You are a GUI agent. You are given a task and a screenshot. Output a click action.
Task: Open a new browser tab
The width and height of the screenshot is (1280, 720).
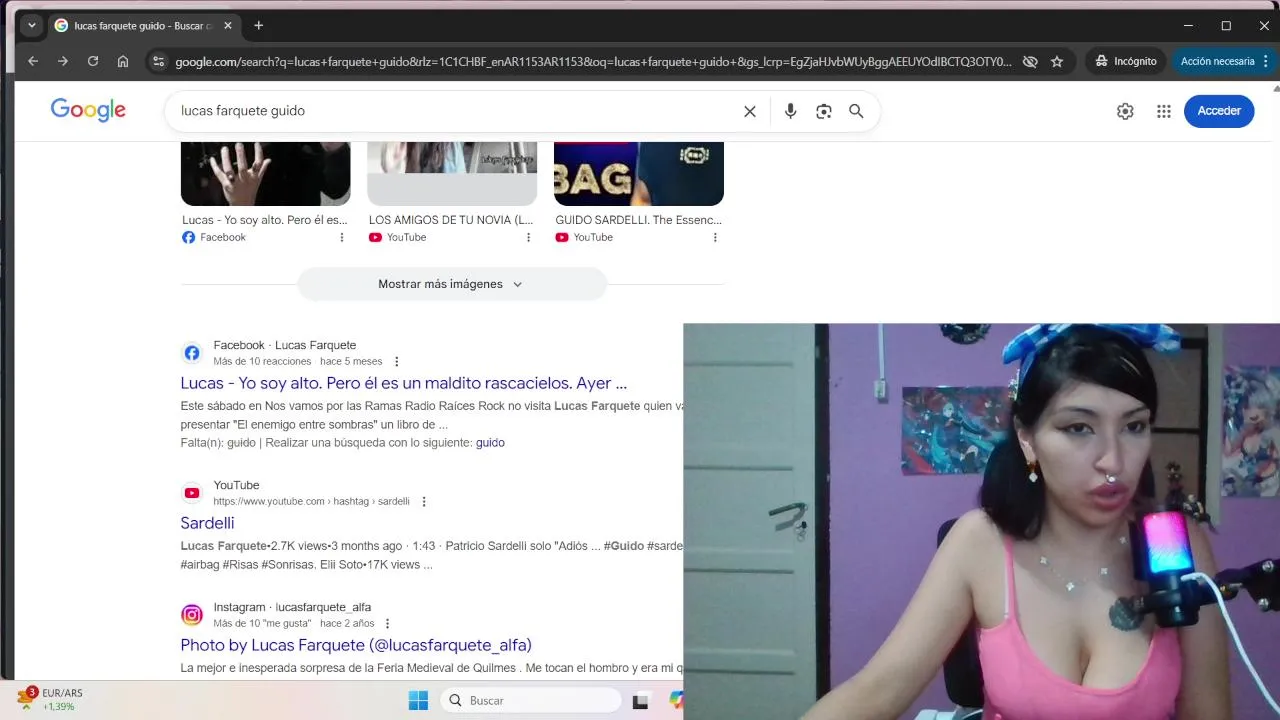coord(259,25)
